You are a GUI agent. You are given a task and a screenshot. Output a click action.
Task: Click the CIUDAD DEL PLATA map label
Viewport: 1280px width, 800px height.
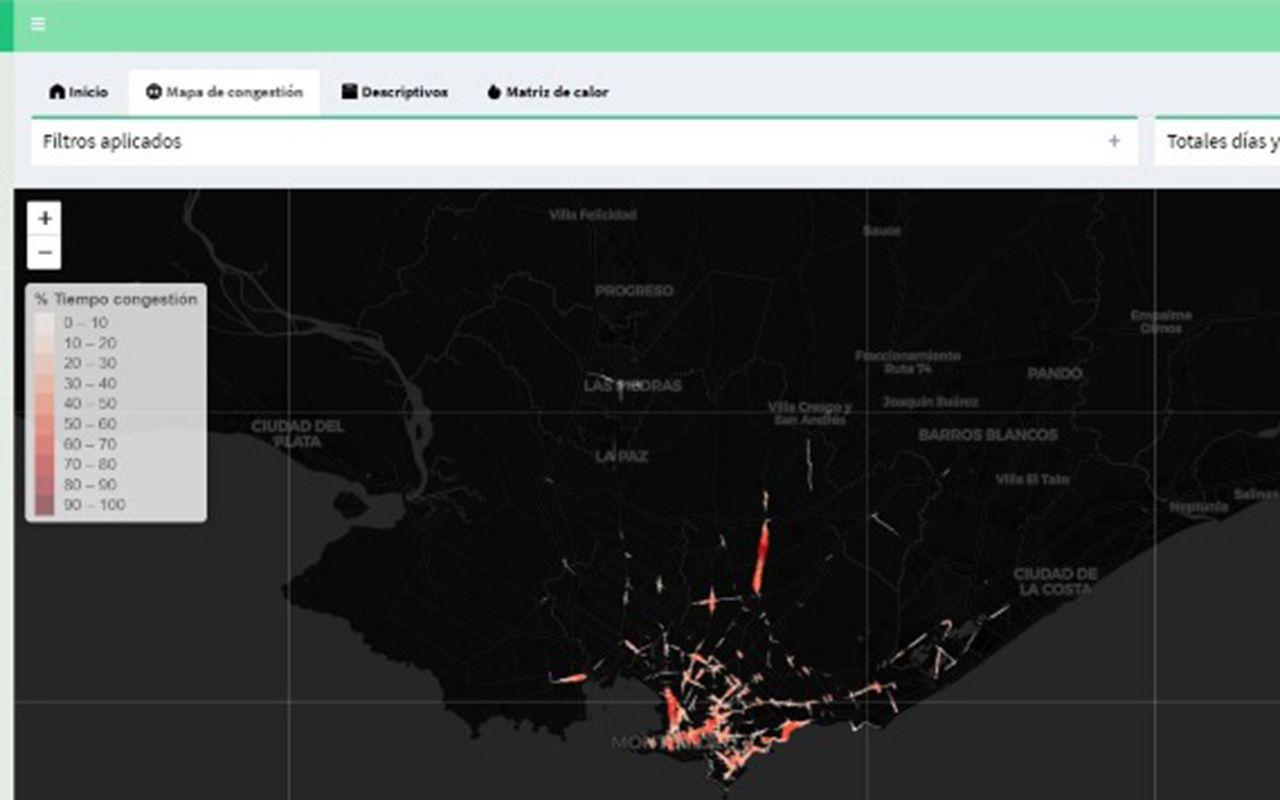(x=297, y=433)
